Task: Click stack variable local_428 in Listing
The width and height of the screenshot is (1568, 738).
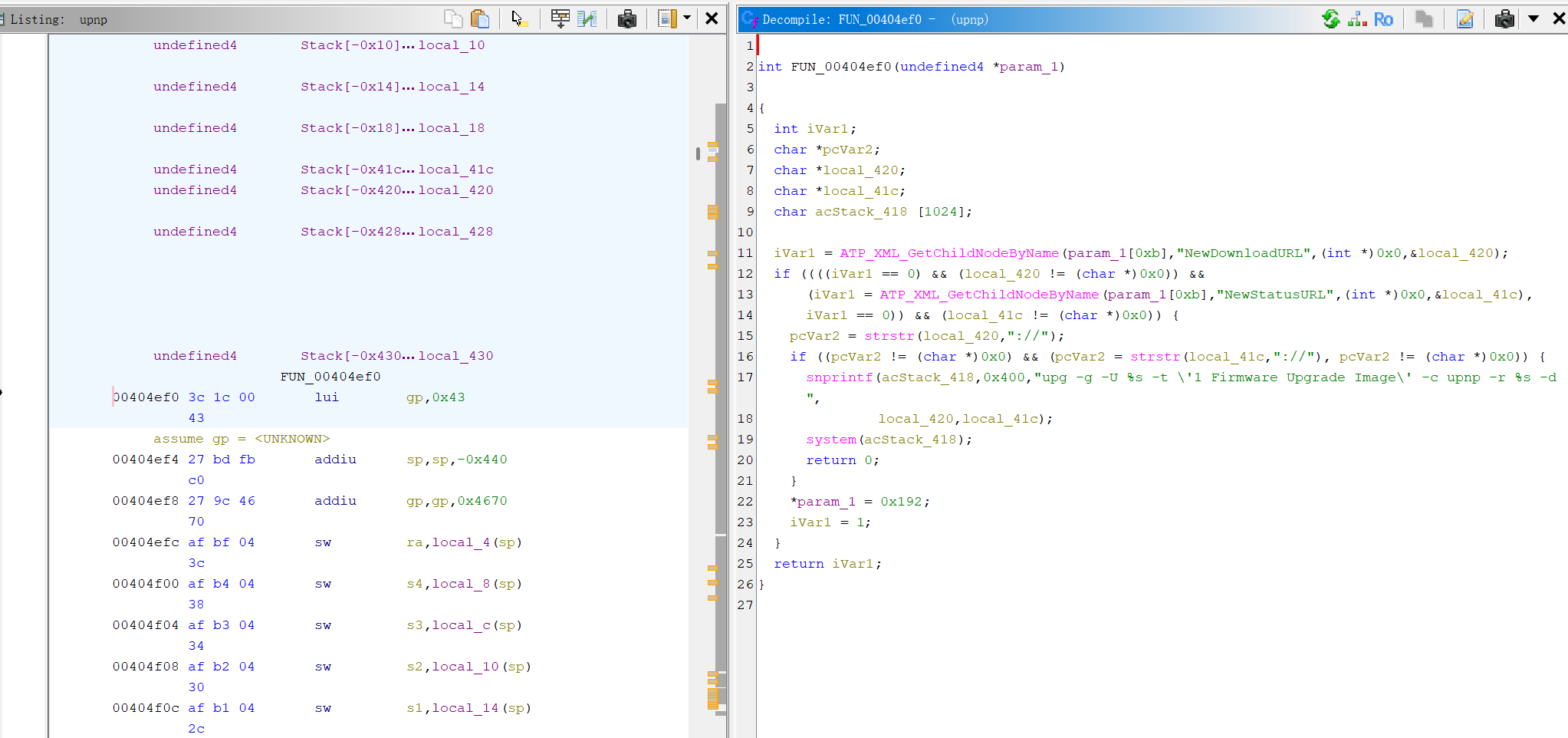Action: (456, 231)
